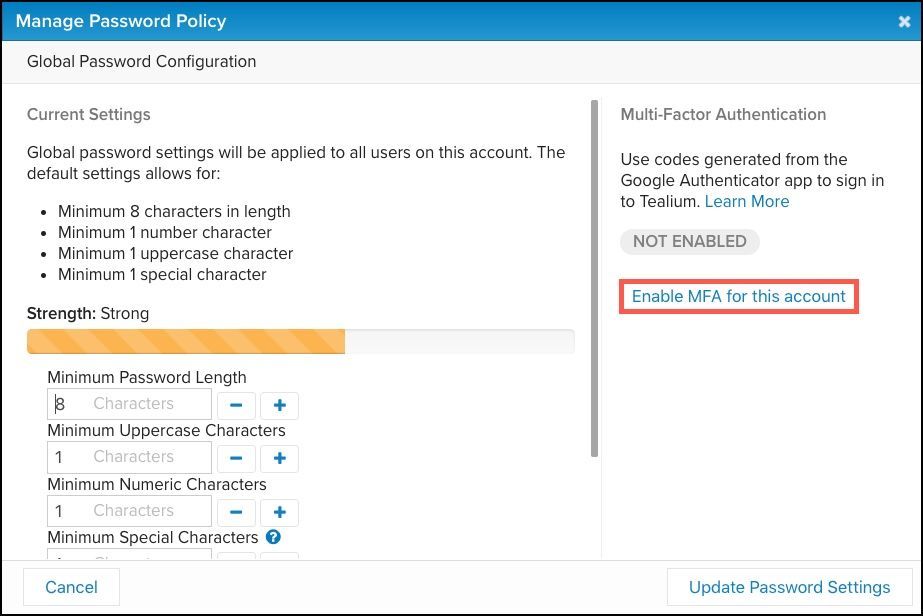Increase Minimum Password Length with plus button
This screenshot has height=616, width=923.
pyautogui.click(x=280, y=405)
